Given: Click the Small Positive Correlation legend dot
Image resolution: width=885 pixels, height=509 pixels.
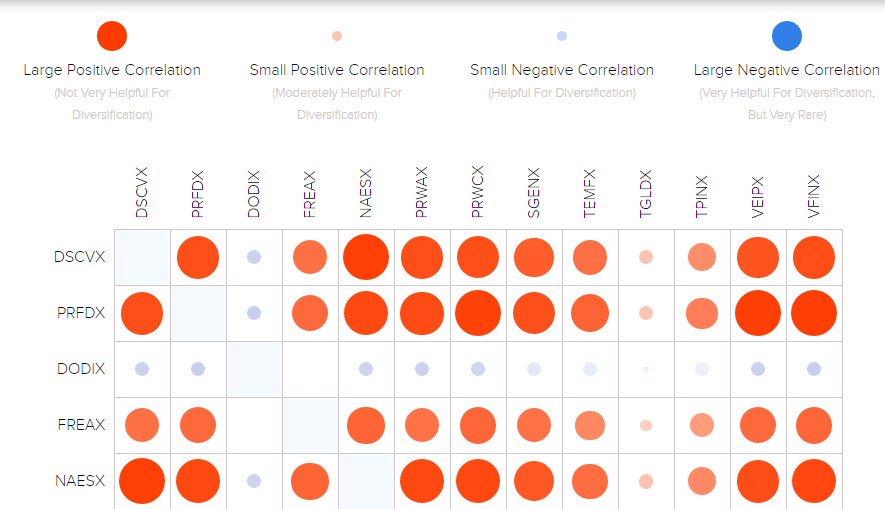Looking at the screenshot, I should (x=337, y=36).
